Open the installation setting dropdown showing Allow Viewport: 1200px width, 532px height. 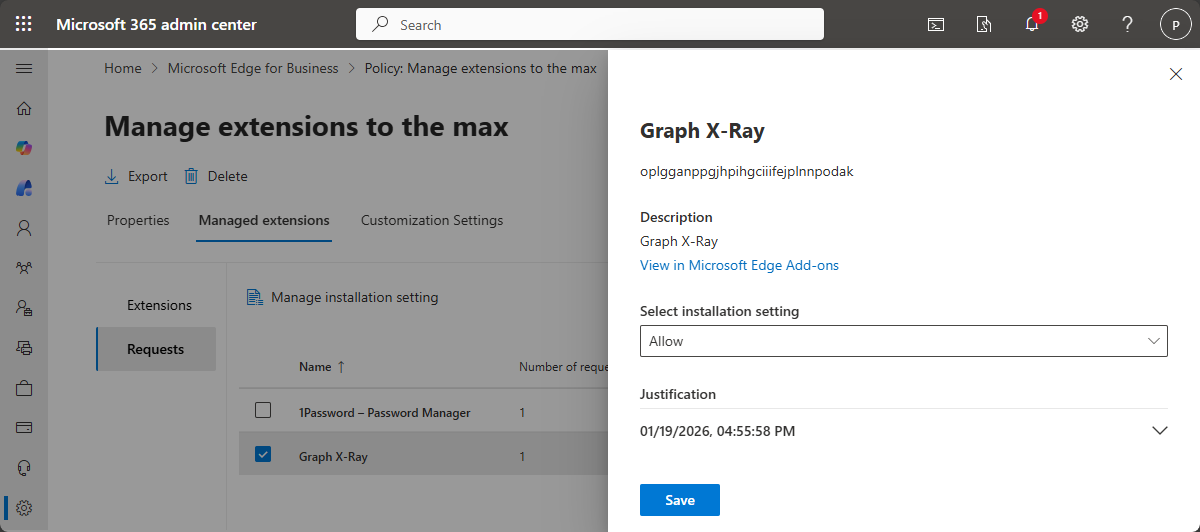tap(903, 341)
